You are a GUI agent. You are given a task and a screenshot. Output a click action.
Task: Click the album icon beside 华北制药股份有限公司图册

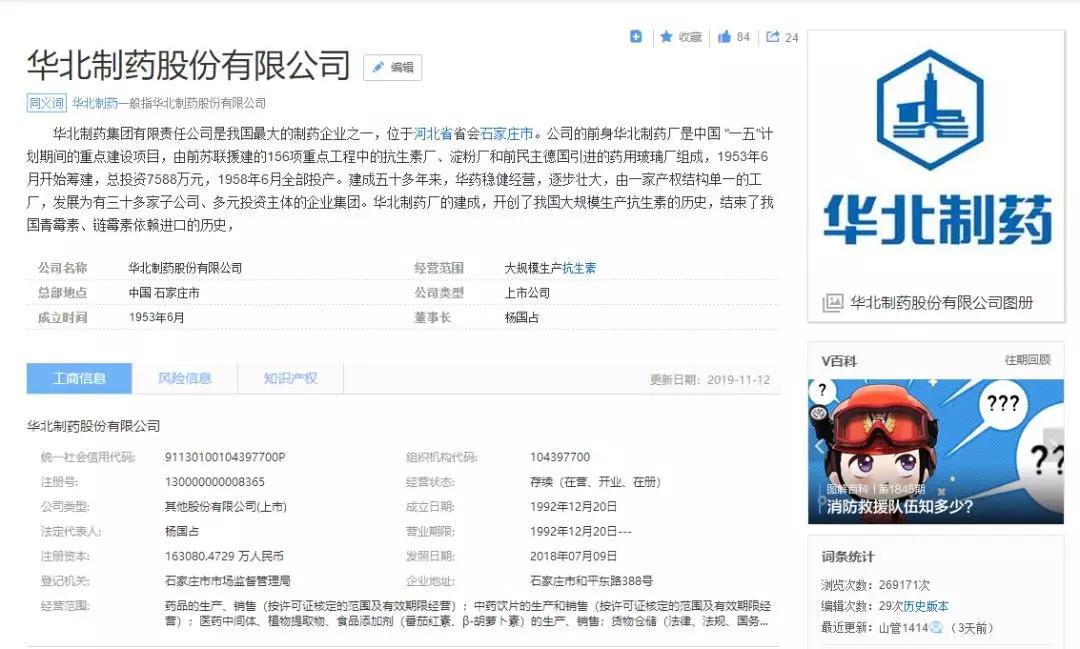click(832, 302)
